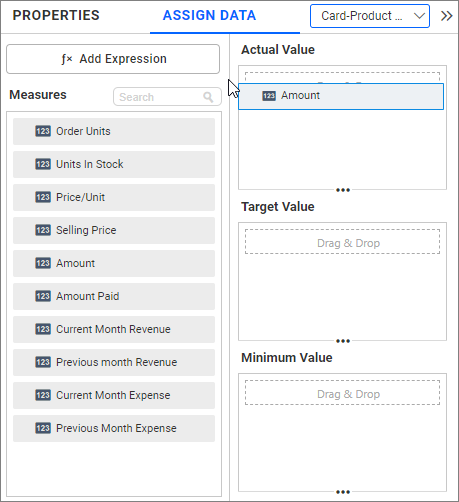Click the numeric icon of Amount Paid measure

coord(43,296)
